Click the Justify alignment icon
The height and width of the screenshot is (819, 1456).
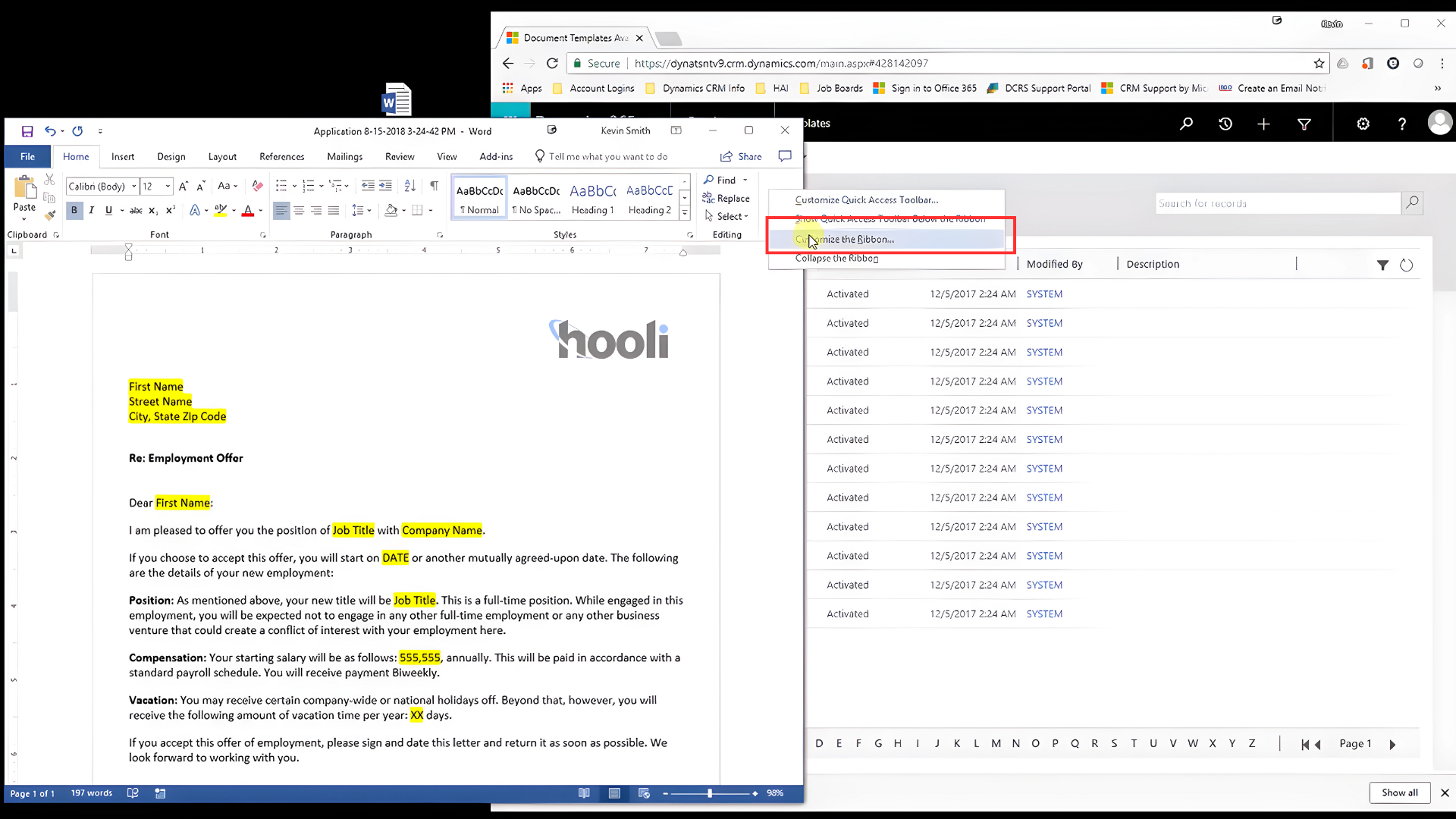pos(334,211)
